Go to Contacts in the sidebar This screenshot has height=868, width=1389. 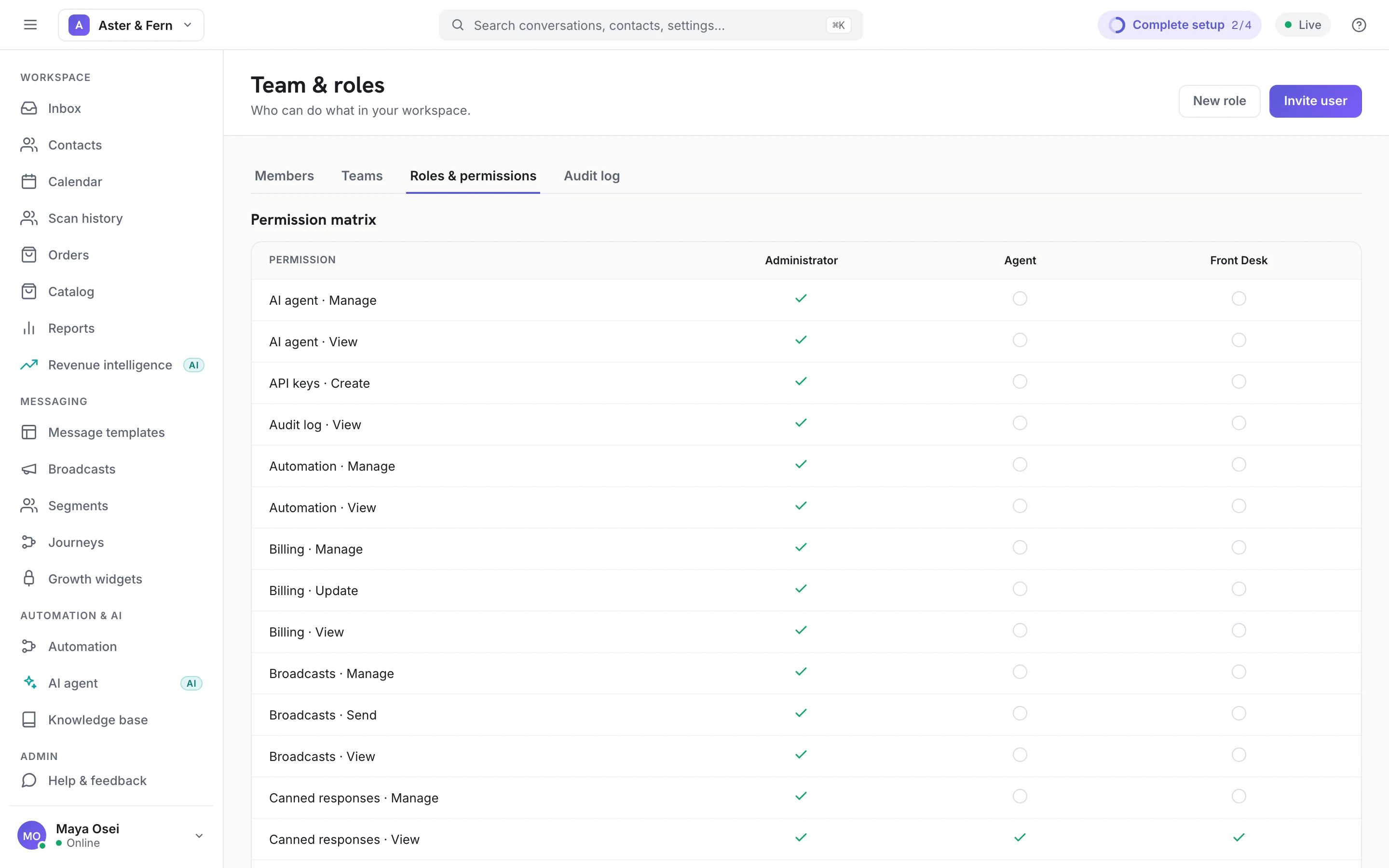[111, 145]
